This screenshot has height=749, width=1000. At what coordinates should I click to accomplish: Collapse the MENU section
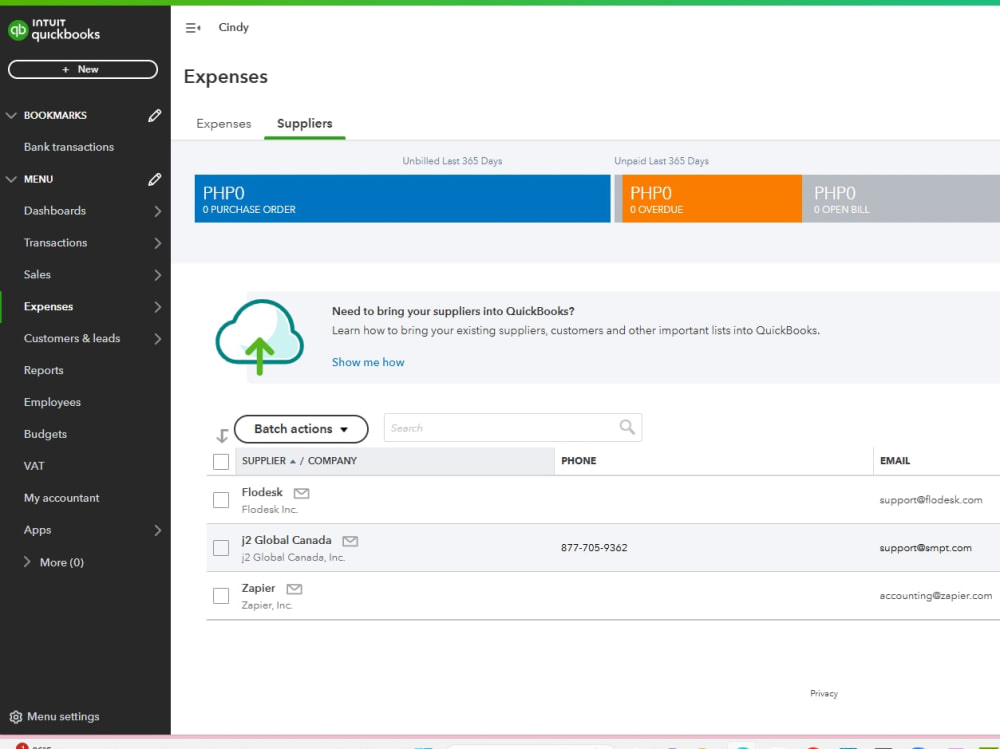coord(11,179)
